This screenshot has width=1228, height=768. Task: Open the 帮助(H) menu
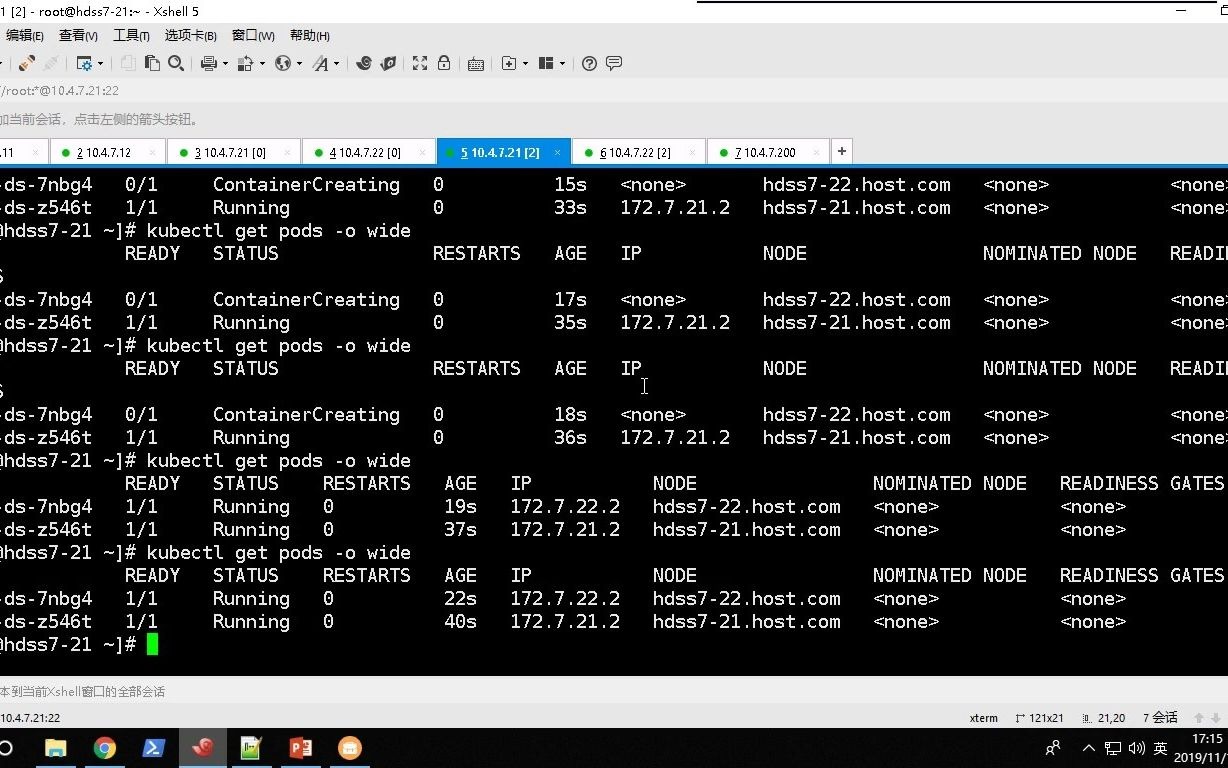click(309, 36)
